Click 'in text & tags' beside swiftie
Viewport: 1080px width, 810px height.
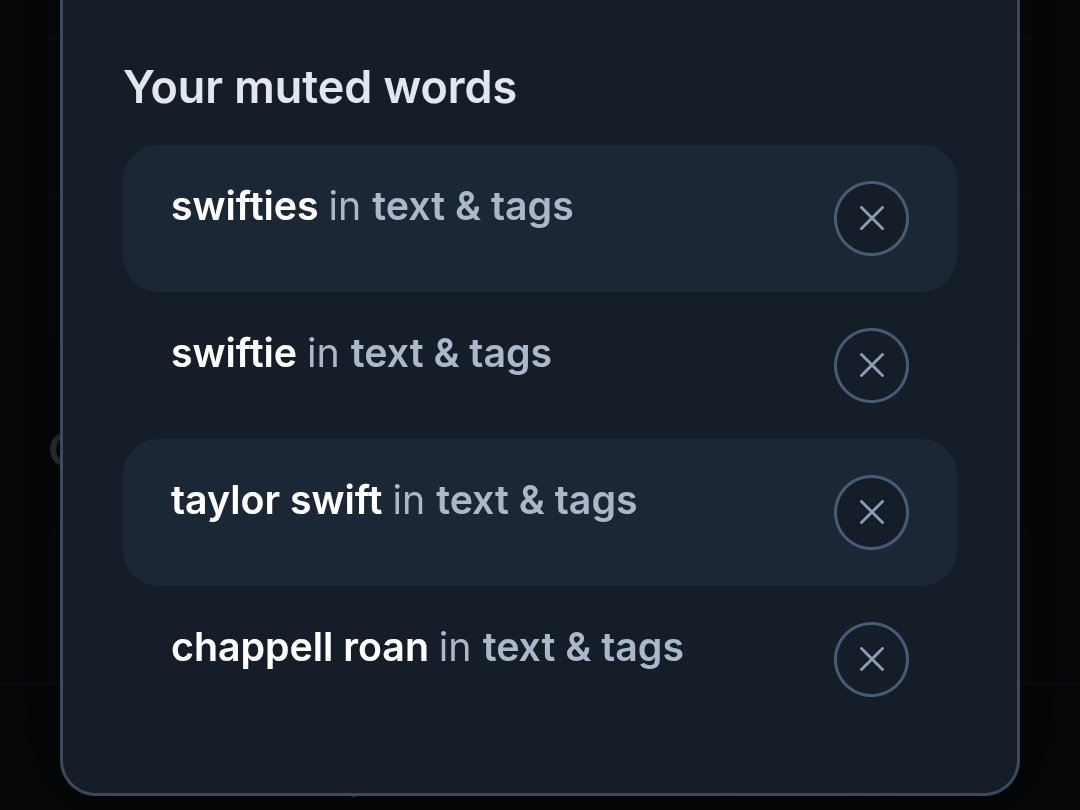tap(429, 354)
